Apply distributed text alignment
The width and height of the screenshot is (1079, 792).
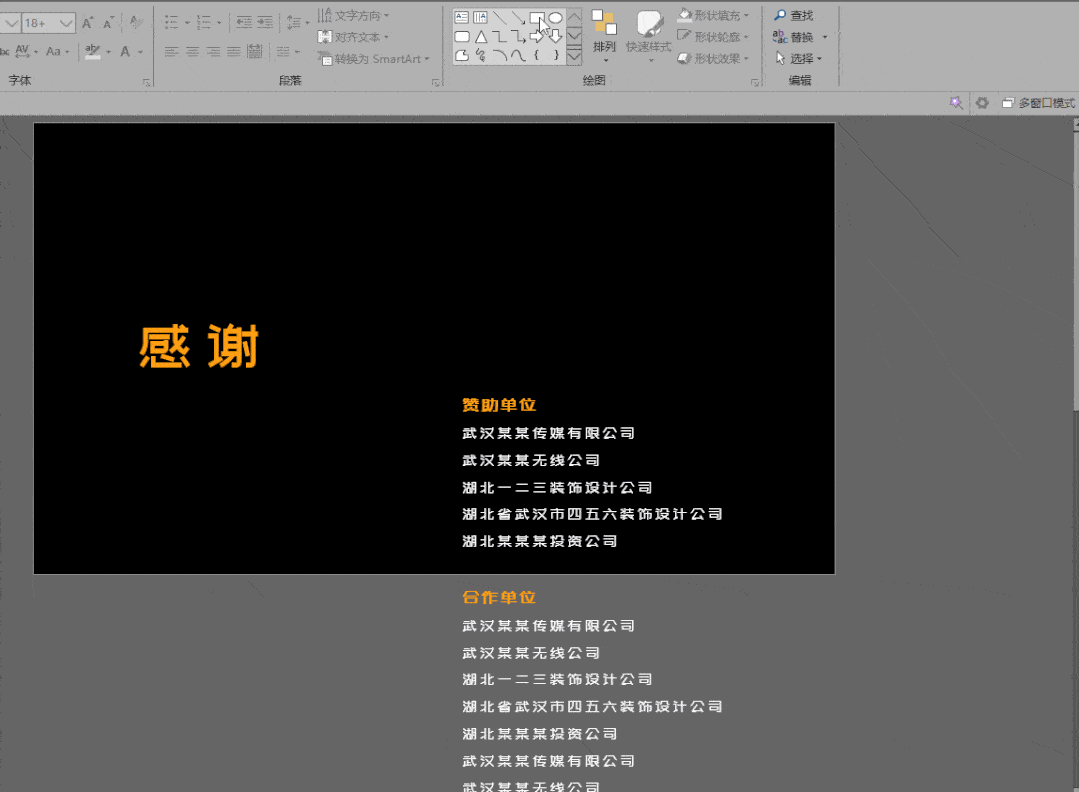(x=255, y=52)
